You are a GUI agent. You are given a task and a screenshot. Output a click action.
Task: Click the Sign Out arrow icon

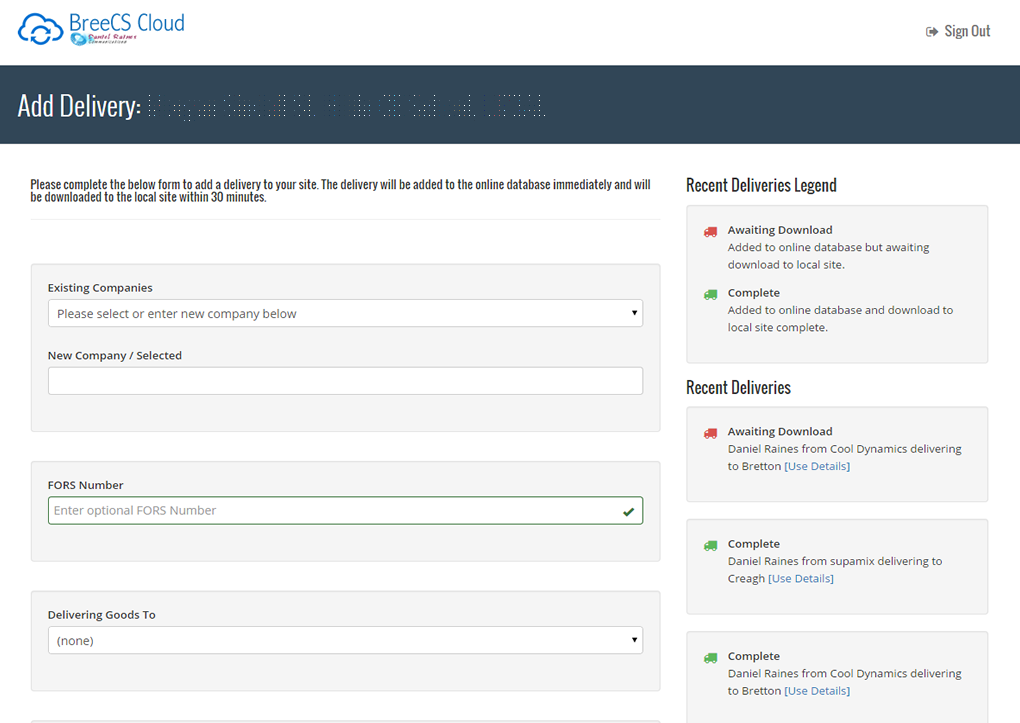(932, 32)
